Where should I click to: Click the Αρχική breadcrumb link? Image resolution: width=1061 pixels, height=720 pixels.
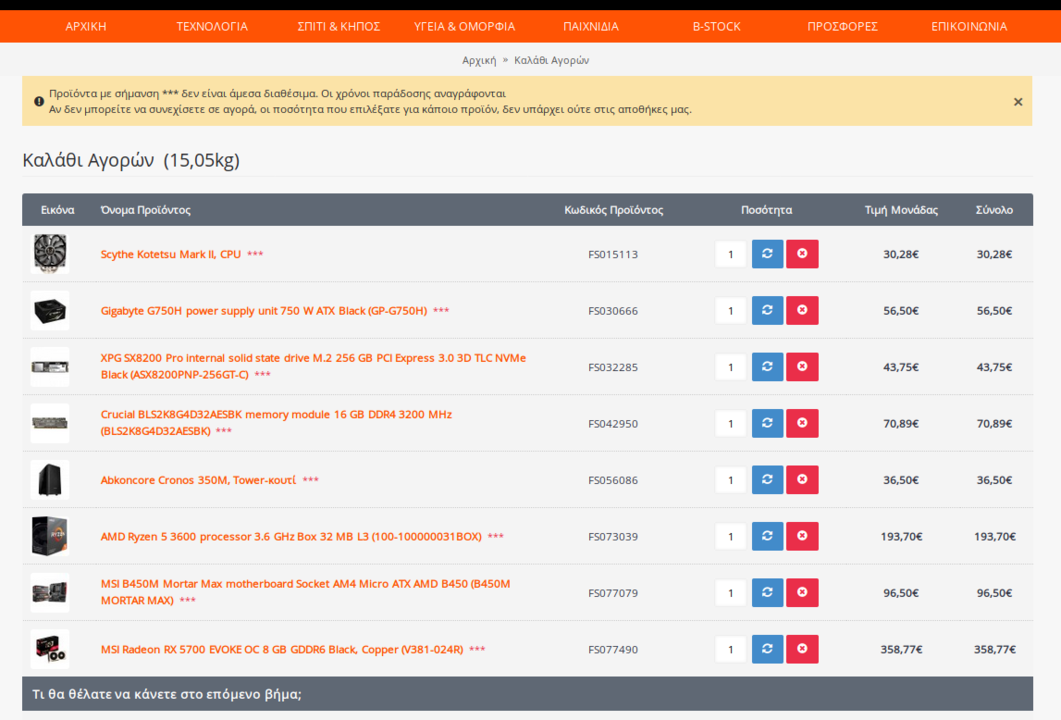(479, 60)
